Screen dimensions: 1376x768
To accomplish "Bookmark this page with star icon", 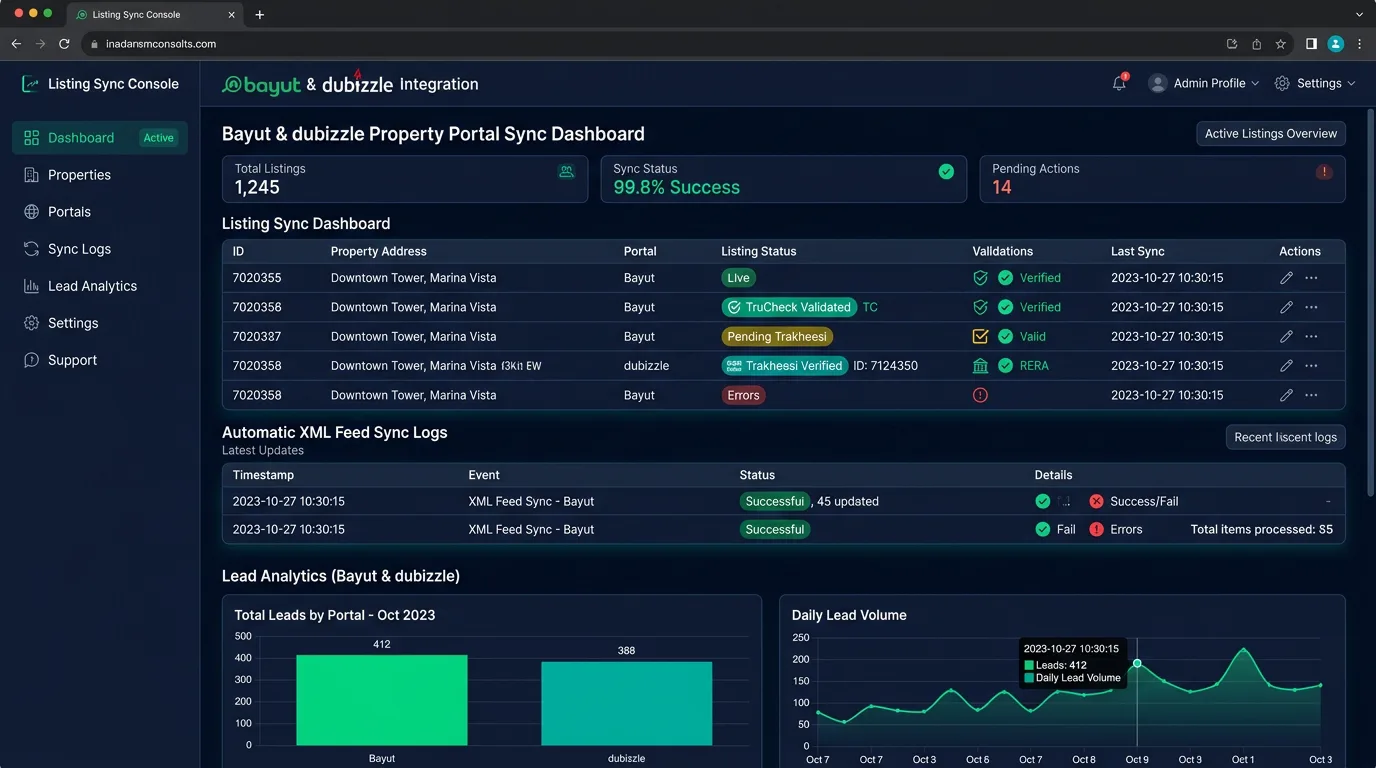I will click(x=1280, y=44).
